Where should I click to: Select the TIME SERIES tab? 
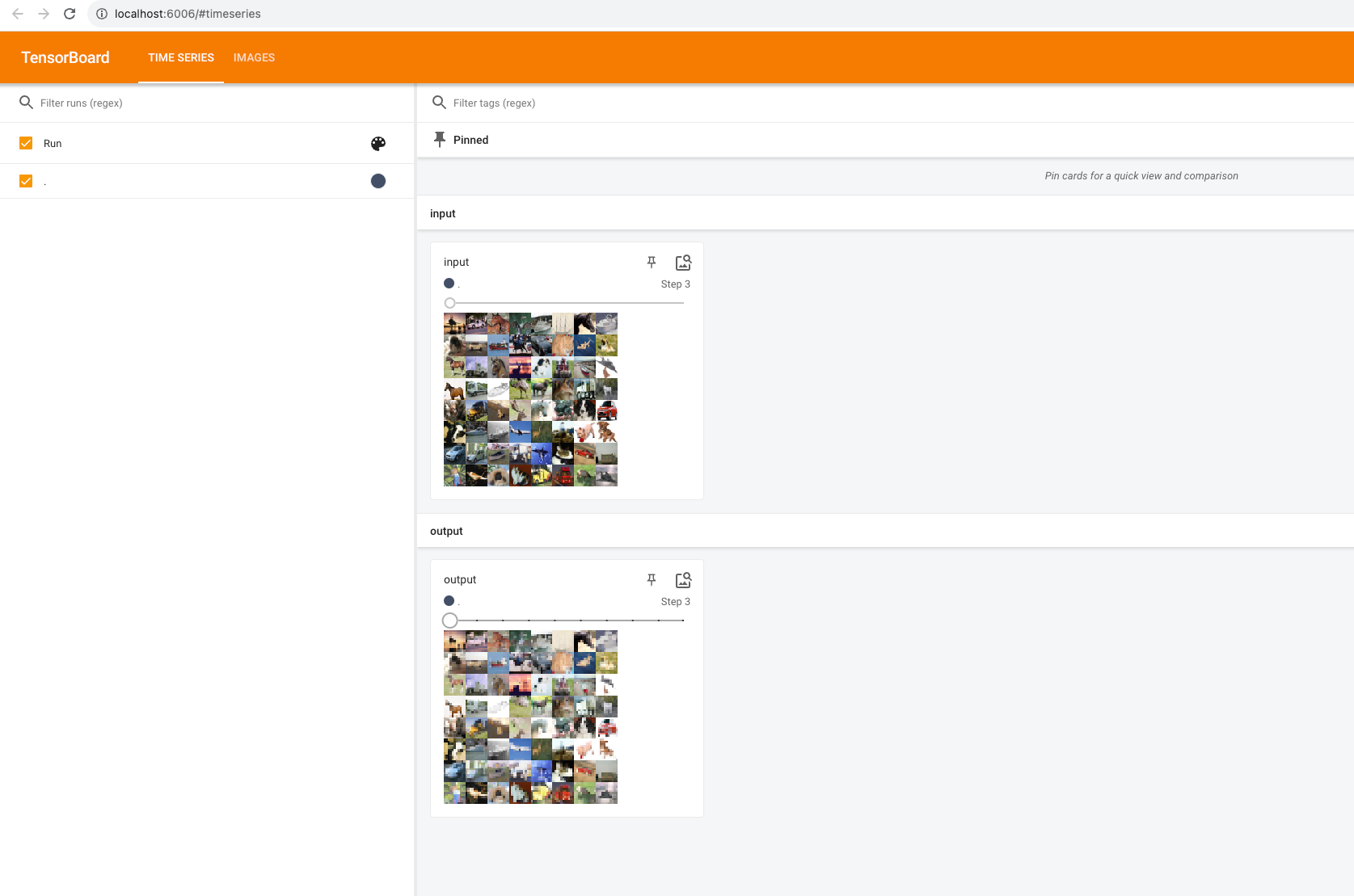[x=181, y=57]
